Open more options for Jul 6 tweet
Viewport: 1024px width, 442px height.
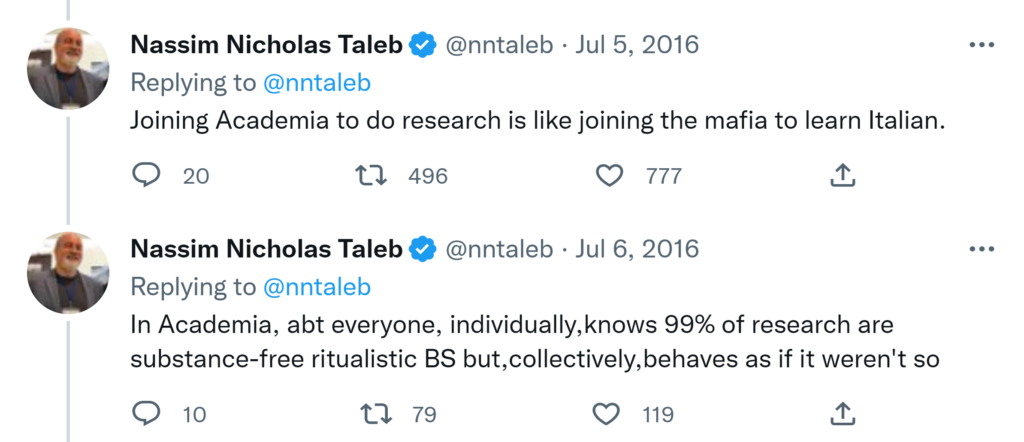982,249
